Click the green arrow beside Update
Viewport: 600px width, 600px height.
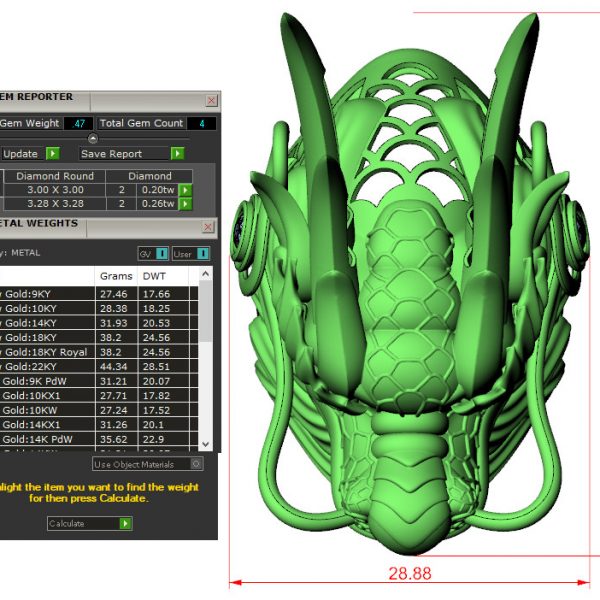pyautogui.click(x=53, y=154)
